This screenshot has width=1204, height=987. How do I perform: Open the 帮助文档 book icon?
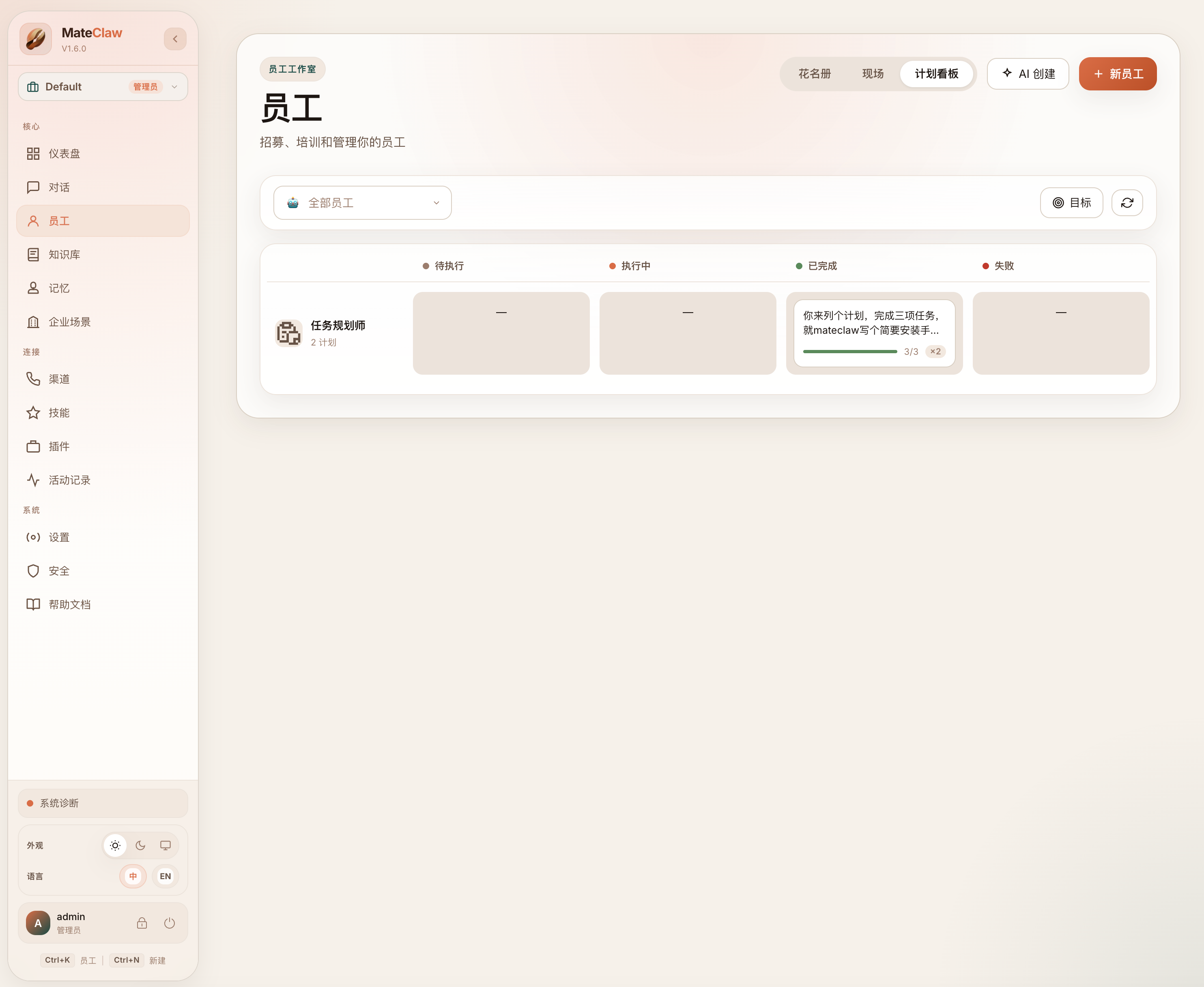coord(33,604)
